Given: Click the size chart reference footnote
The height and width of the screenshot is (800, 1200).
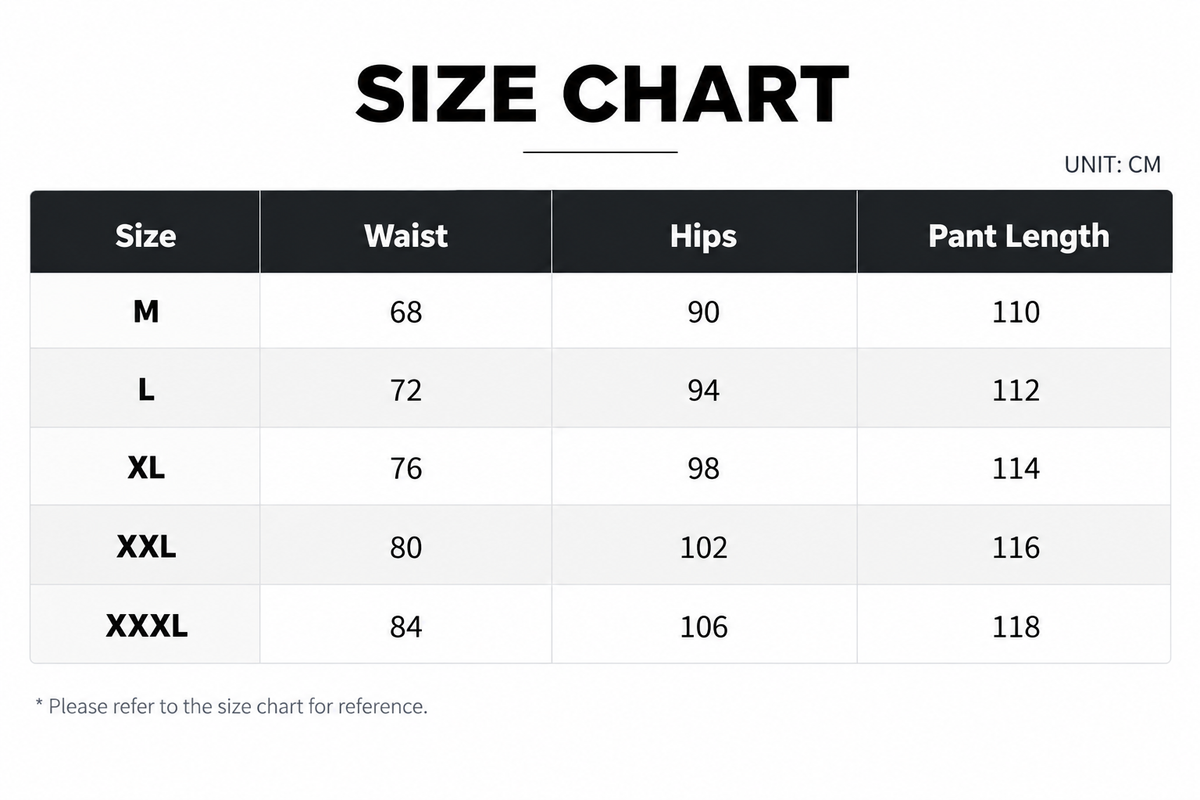Looking at the screenshot, I should pos(231,706).
